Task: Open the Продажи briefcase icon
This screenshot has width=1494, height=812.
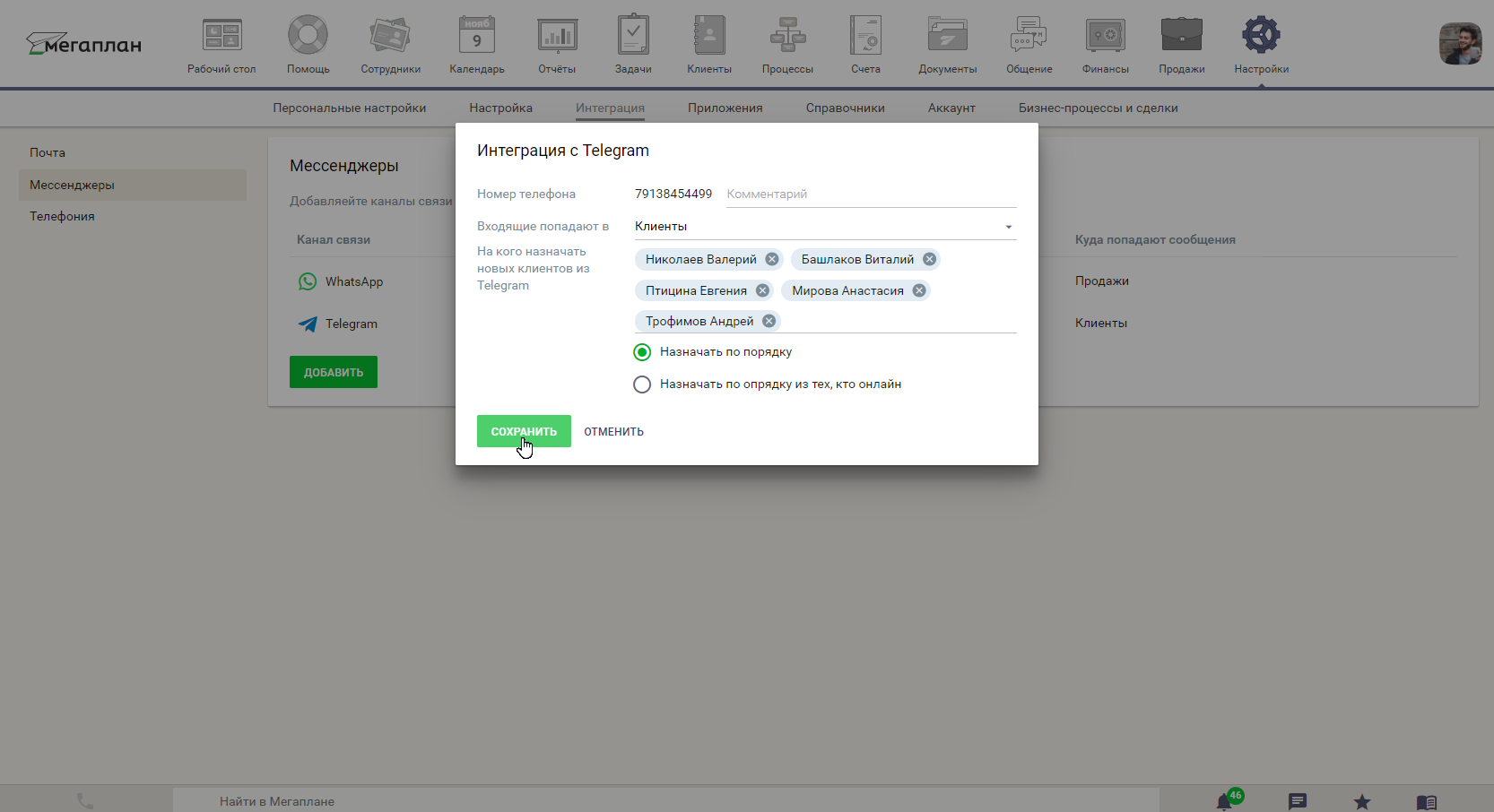Action: [x=1182, y=36]
